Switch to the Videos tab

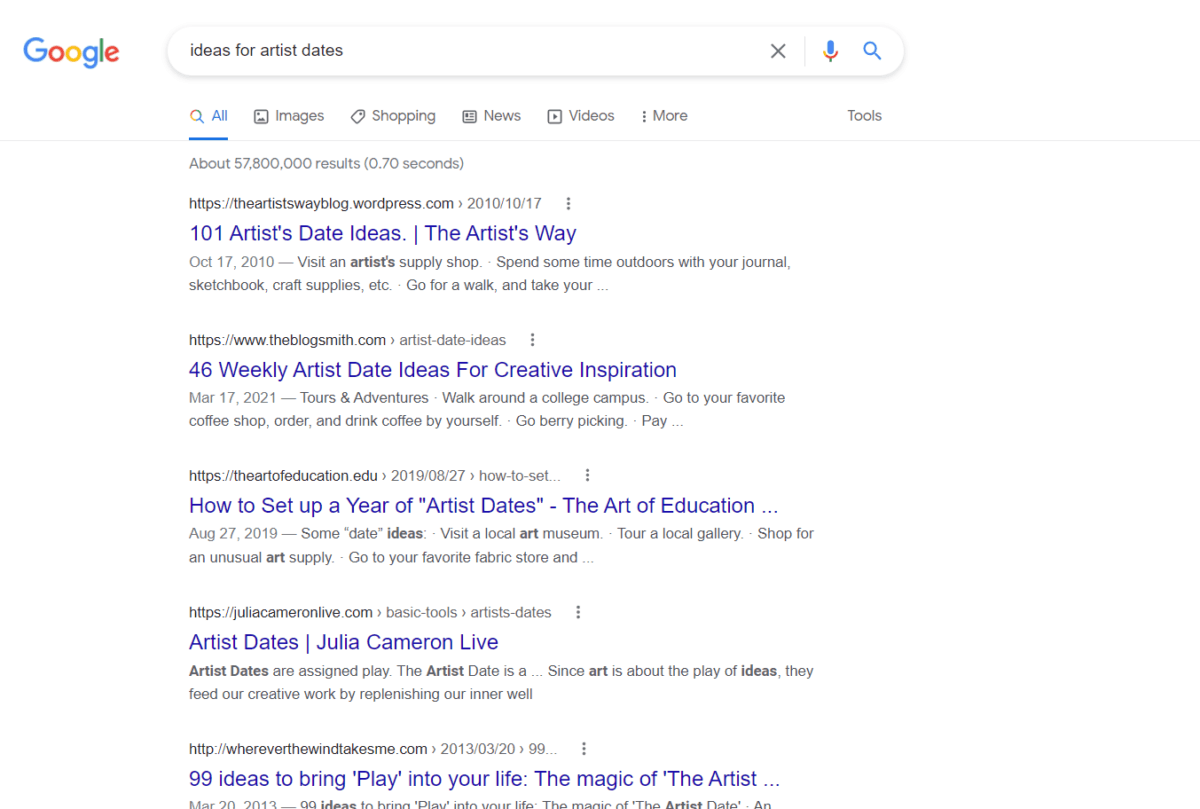581,115
